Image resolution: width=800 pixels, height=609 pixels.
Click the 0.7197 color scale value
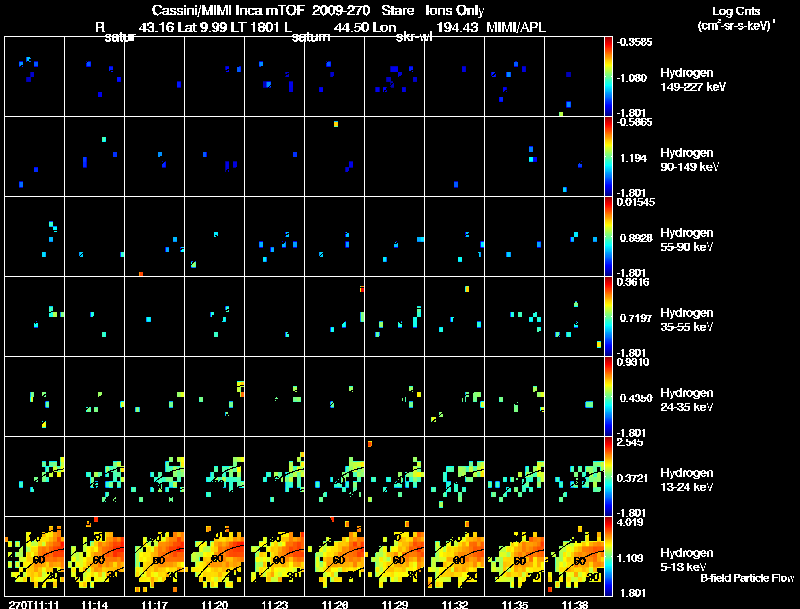pos(636,318)
